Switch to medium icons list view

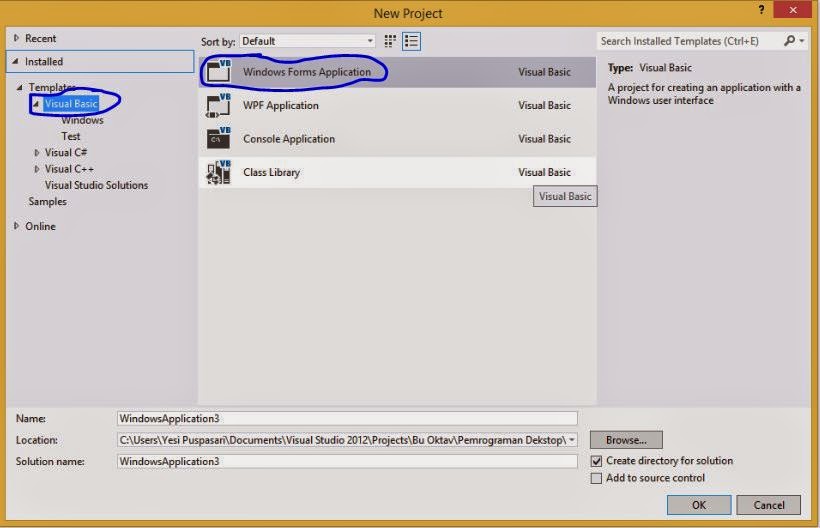coord(412,41)
